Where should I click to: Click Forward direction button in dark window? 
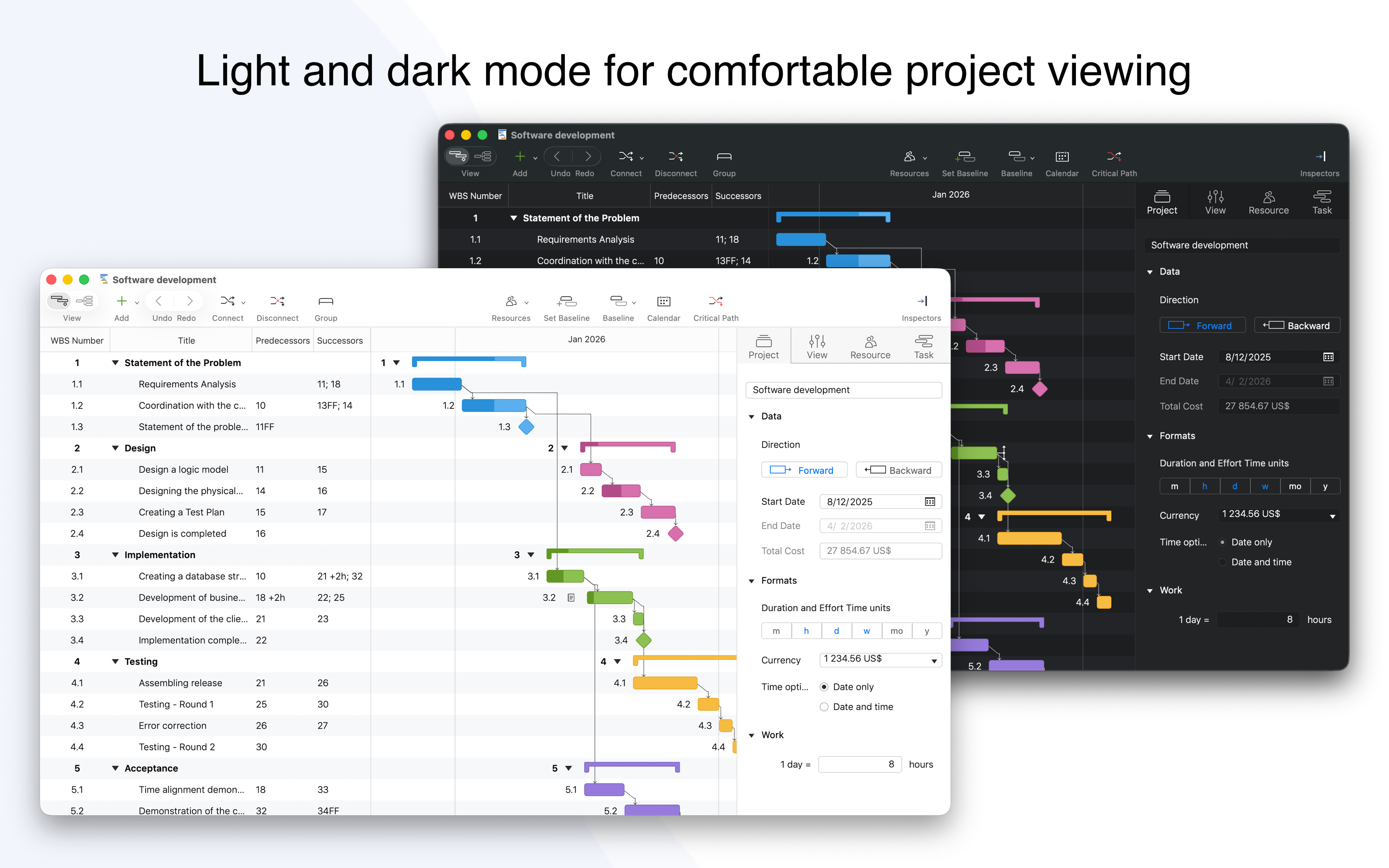click(1202, 325)
